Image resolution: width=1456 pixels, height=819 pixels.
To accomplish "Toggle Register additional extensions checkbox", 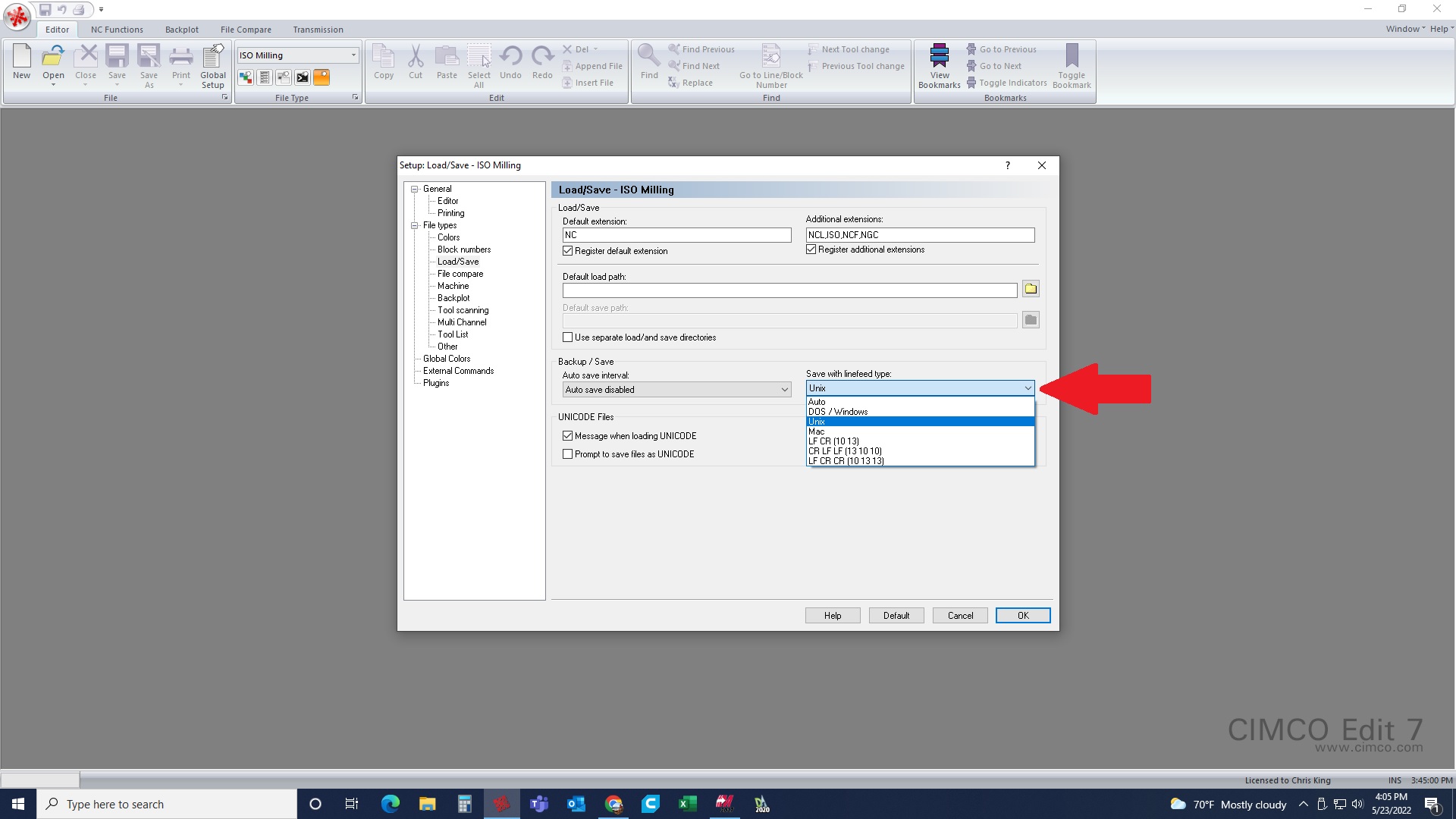I will pyautogui.click(x=811, y=249).
